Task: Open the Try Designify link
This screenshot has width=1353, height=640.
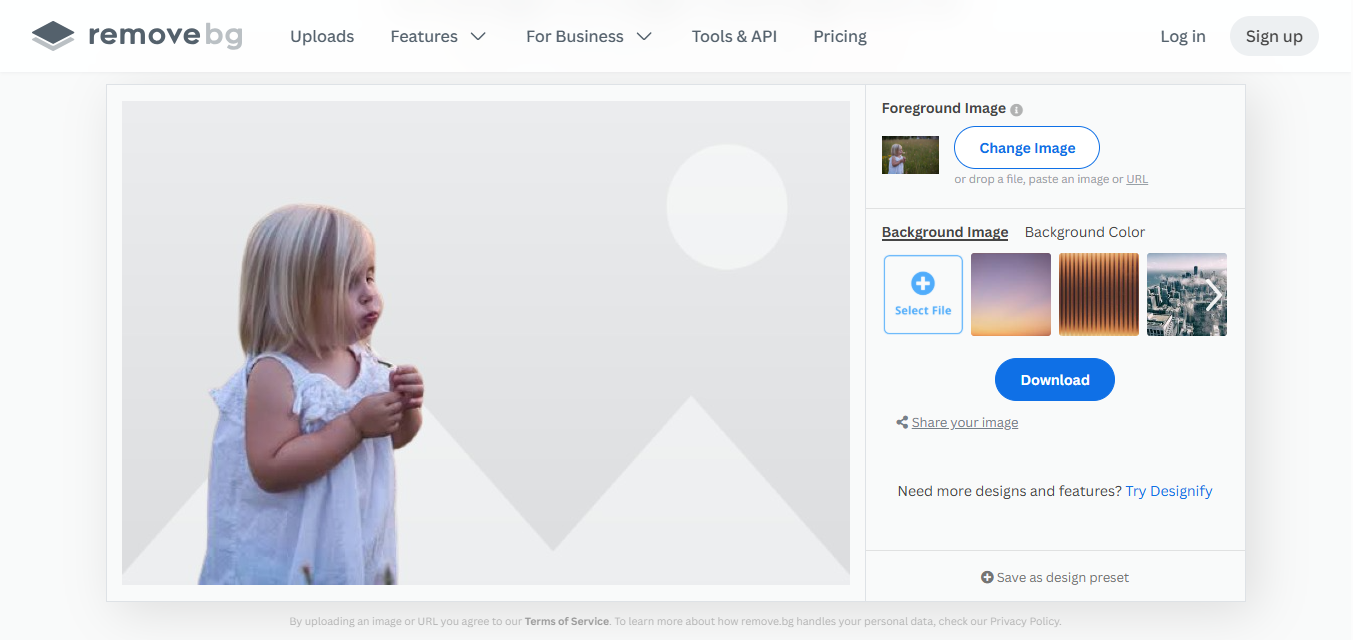Action: [1169, 491]
